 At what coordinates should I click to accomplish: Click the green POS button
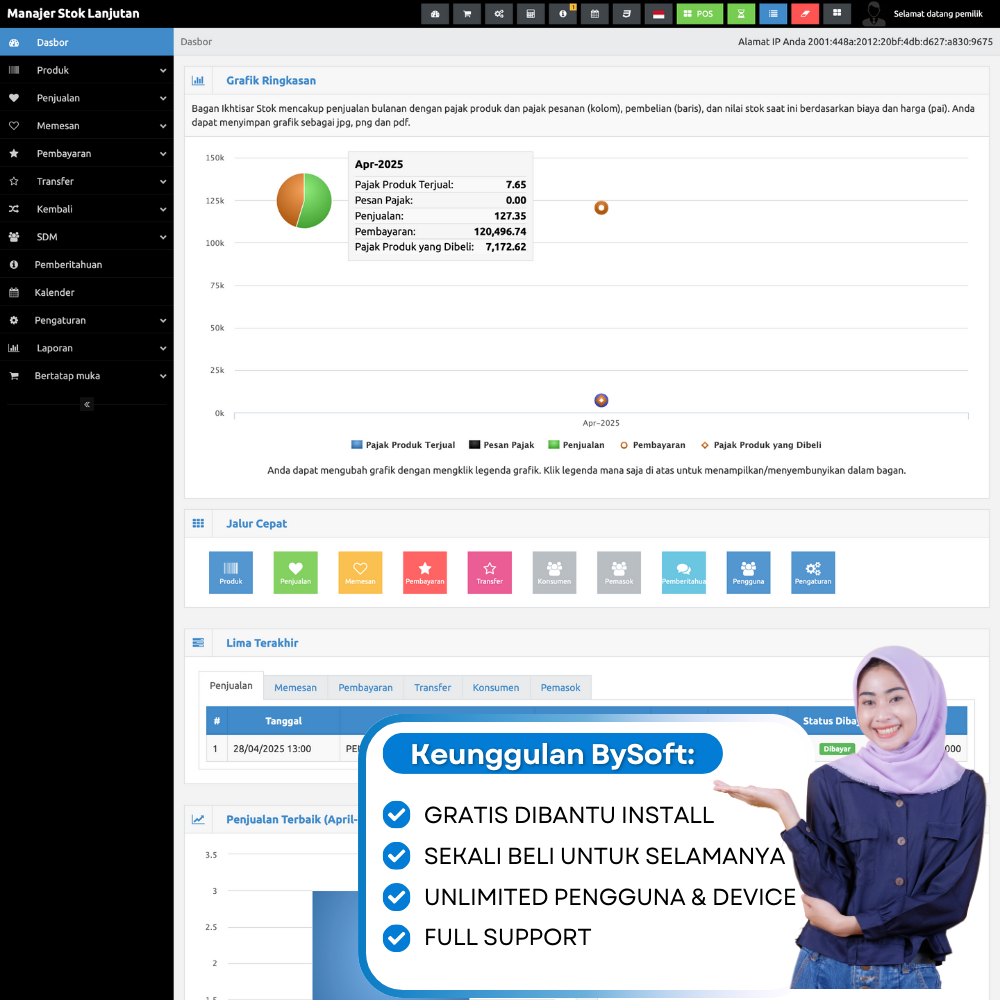point(700,14)
